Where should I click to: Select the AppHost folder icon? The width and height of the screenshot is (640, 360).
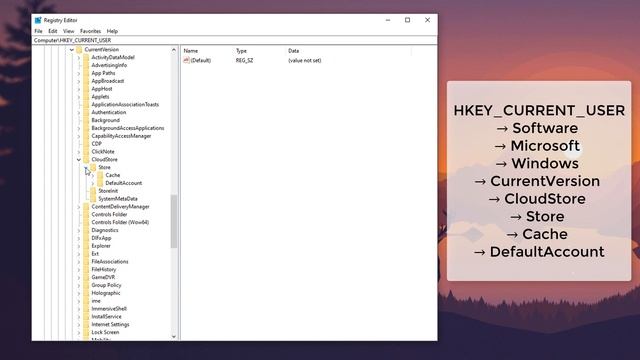86,89
